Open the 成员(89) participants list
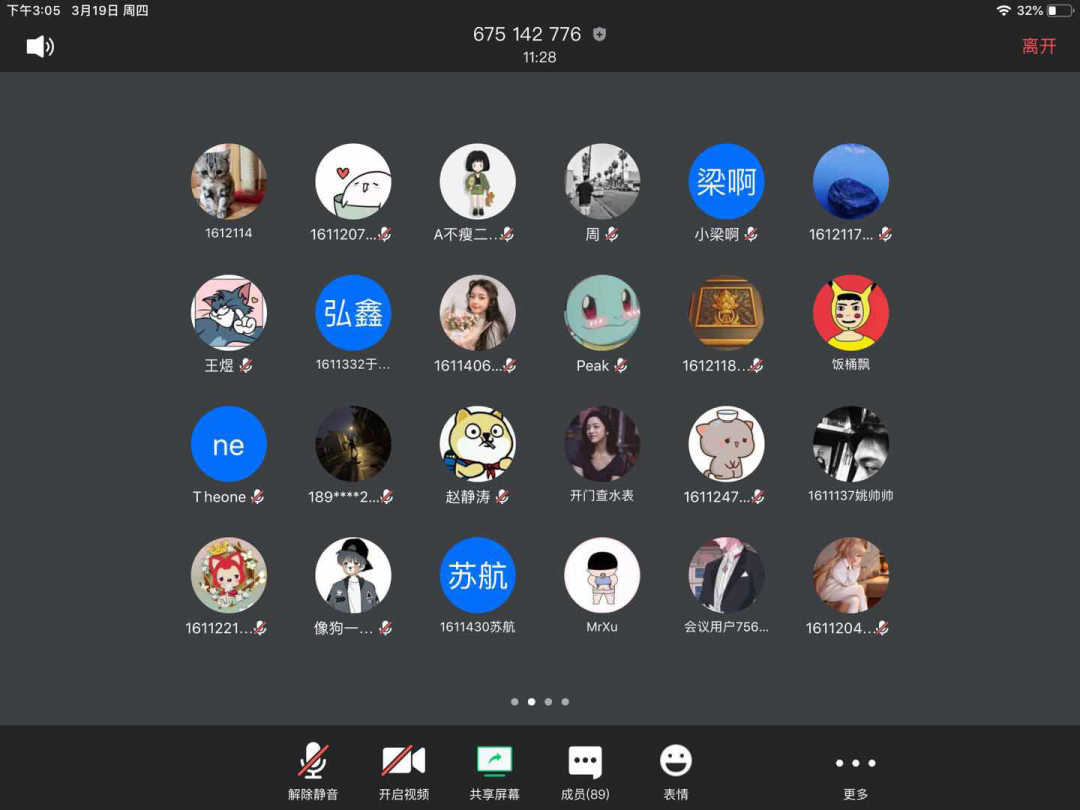Viewport: 1080px width, 810px height. (585, 771)
